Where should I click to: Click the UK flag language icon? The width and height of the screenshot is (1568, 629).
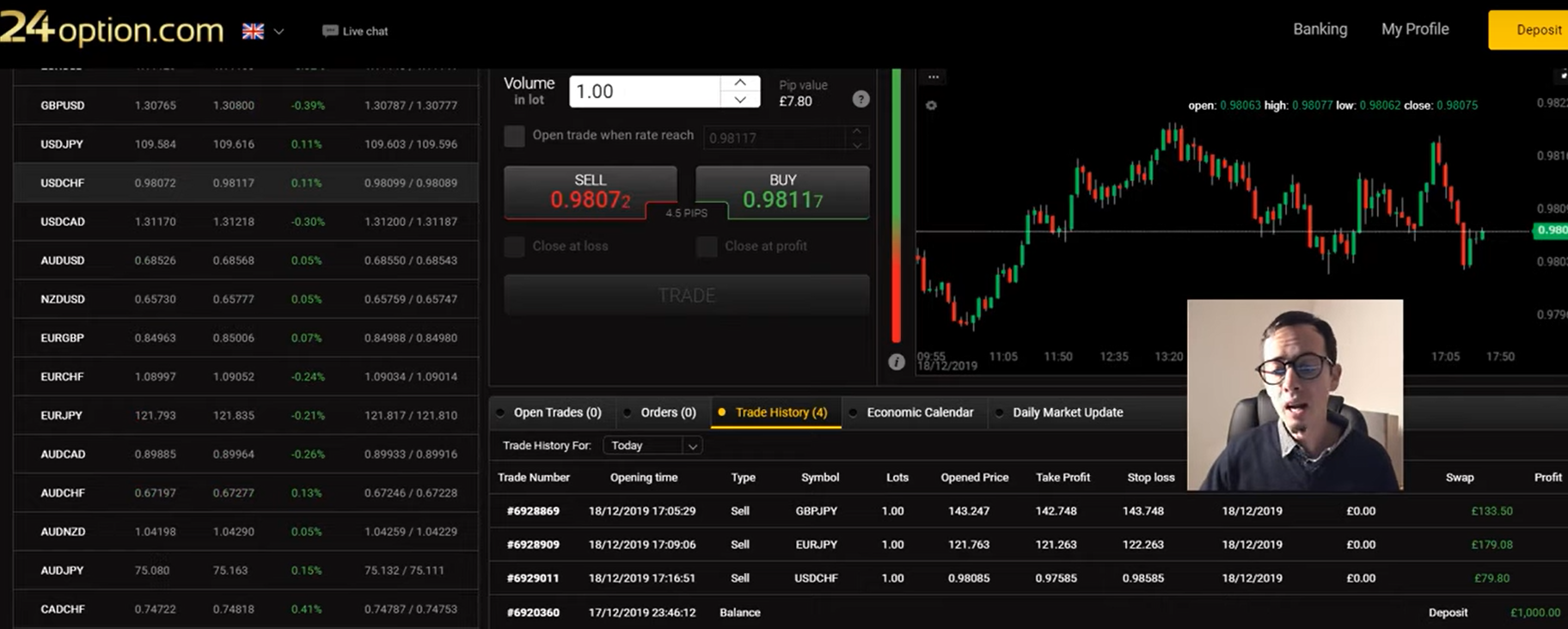[253, 31]
